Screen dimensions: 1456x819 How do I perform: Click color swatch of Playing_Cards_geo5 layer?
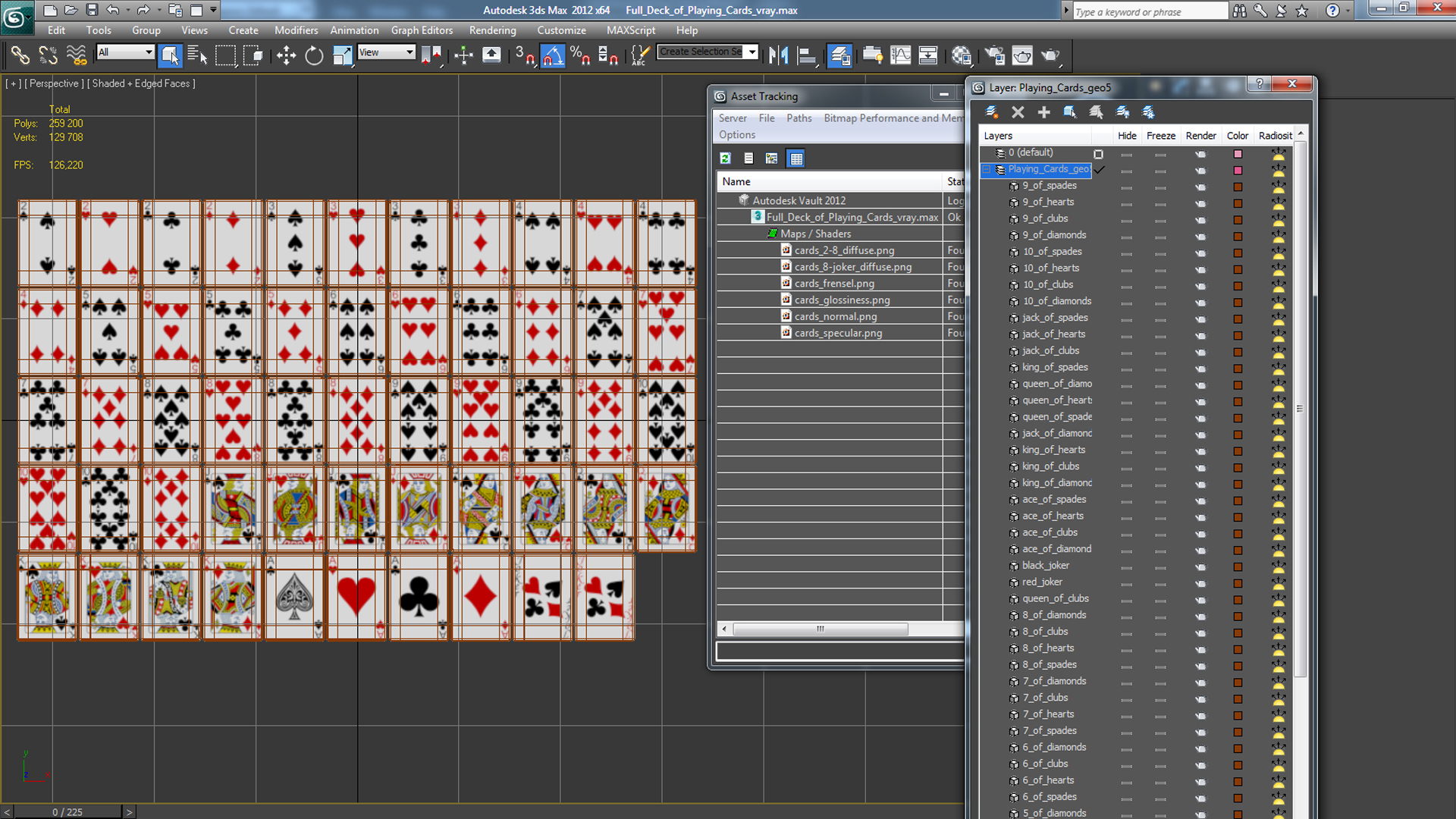pyautogui.click(x=1238, y=171)
